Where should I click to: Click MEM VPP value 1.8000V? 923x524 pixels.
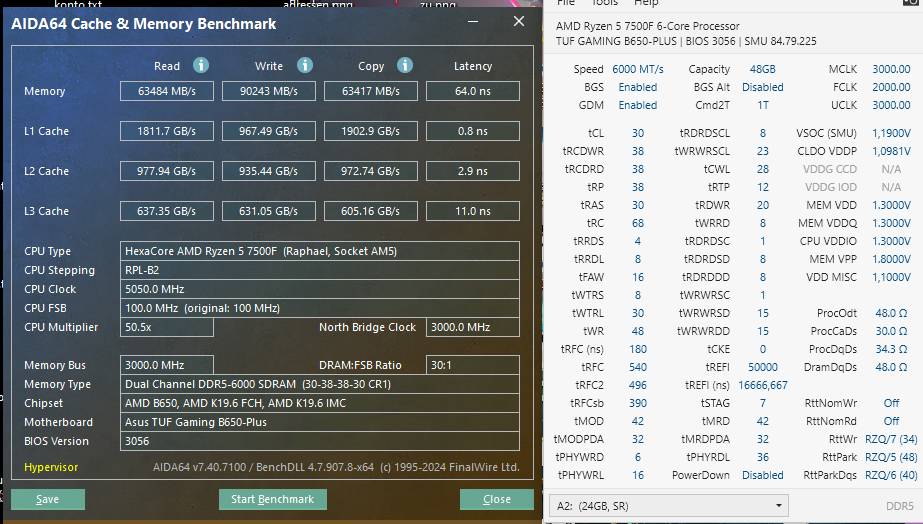tap(891, 259)
